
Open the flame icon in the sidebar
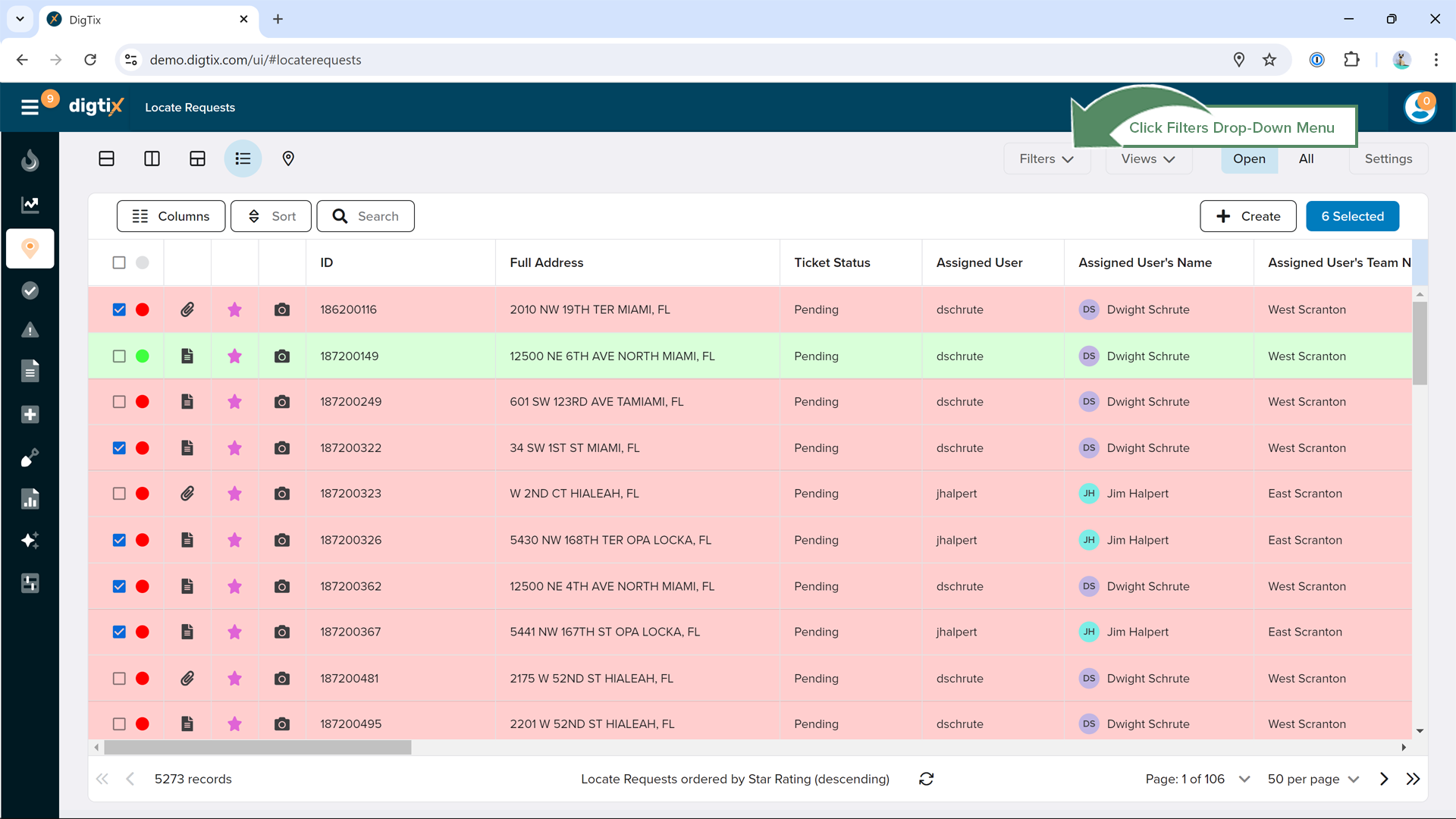point(30,160)
